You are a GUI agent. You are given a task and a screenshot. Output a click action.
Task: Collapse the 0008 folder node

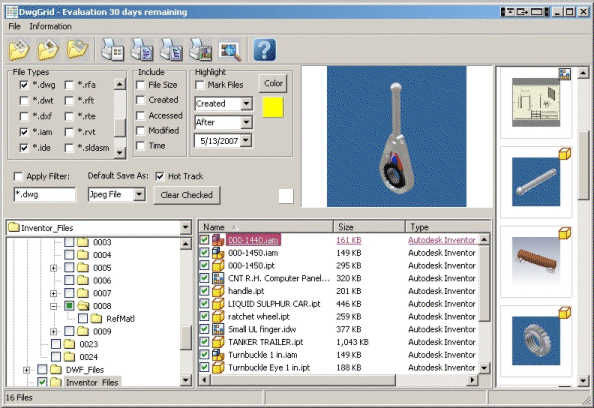[53, 306]
